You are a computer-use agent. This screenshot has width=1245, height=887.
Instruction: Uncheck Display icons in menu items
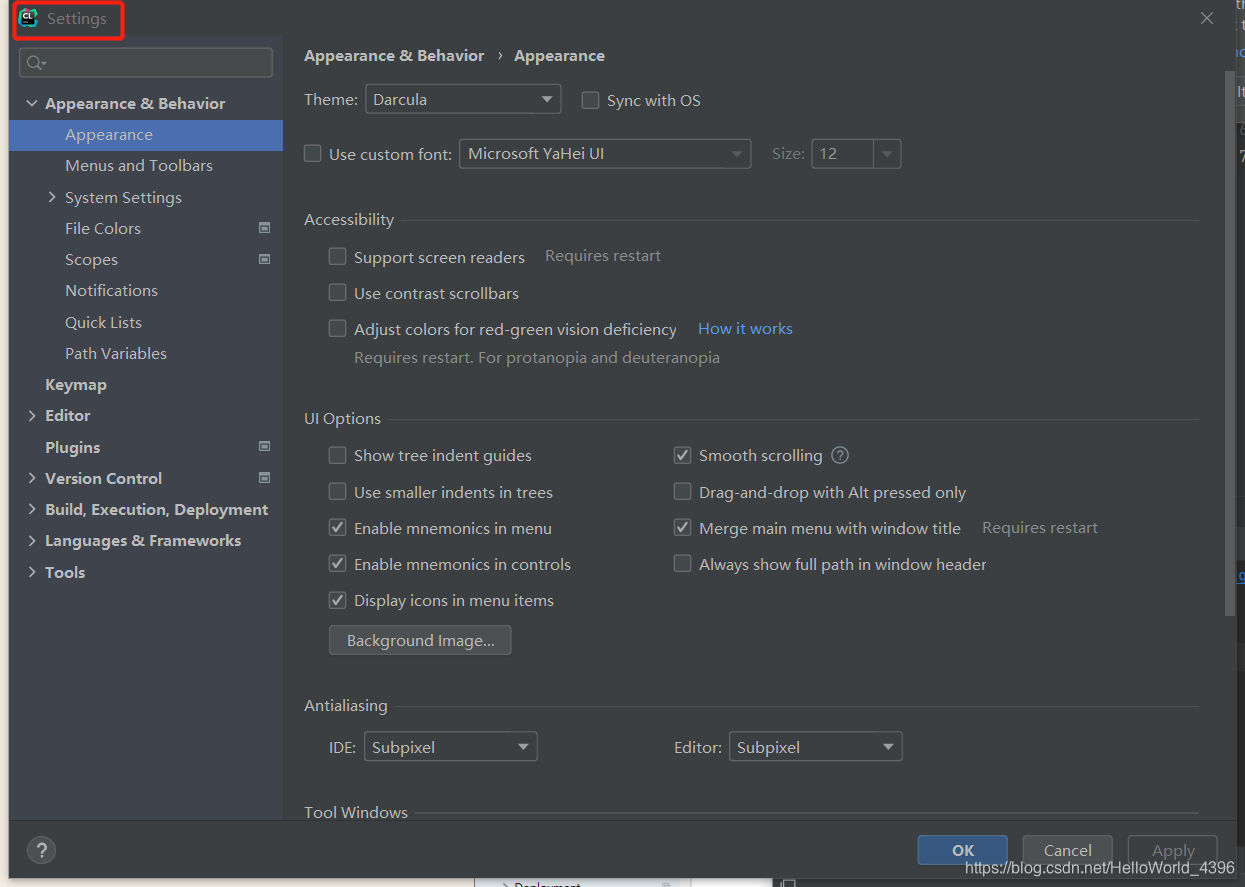click(x=338, y=600)
